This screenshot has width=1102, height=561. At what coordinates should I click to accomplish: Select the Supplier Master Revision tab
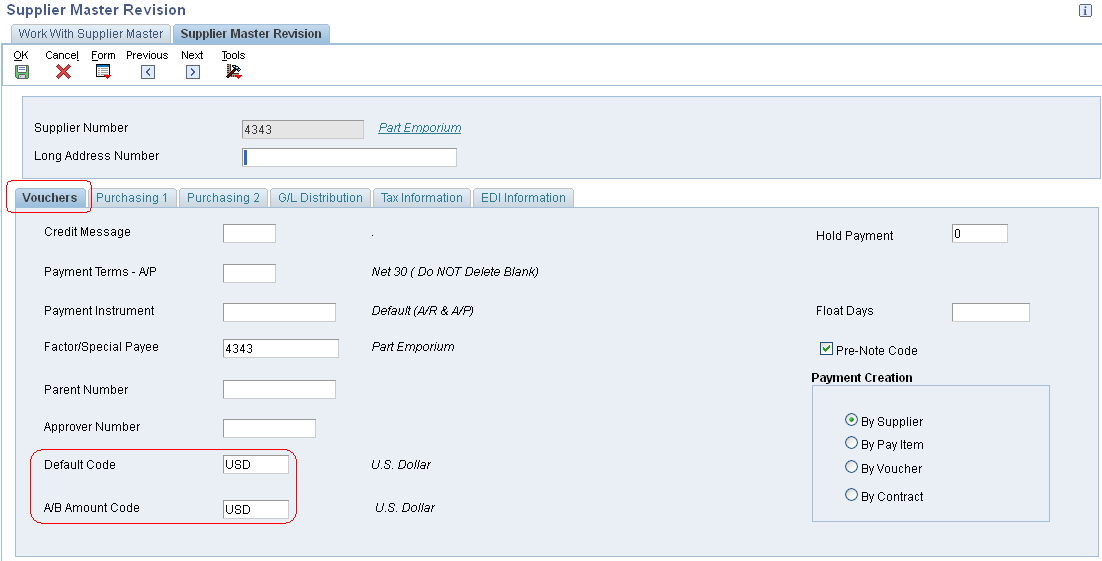[x=251, y=34]
